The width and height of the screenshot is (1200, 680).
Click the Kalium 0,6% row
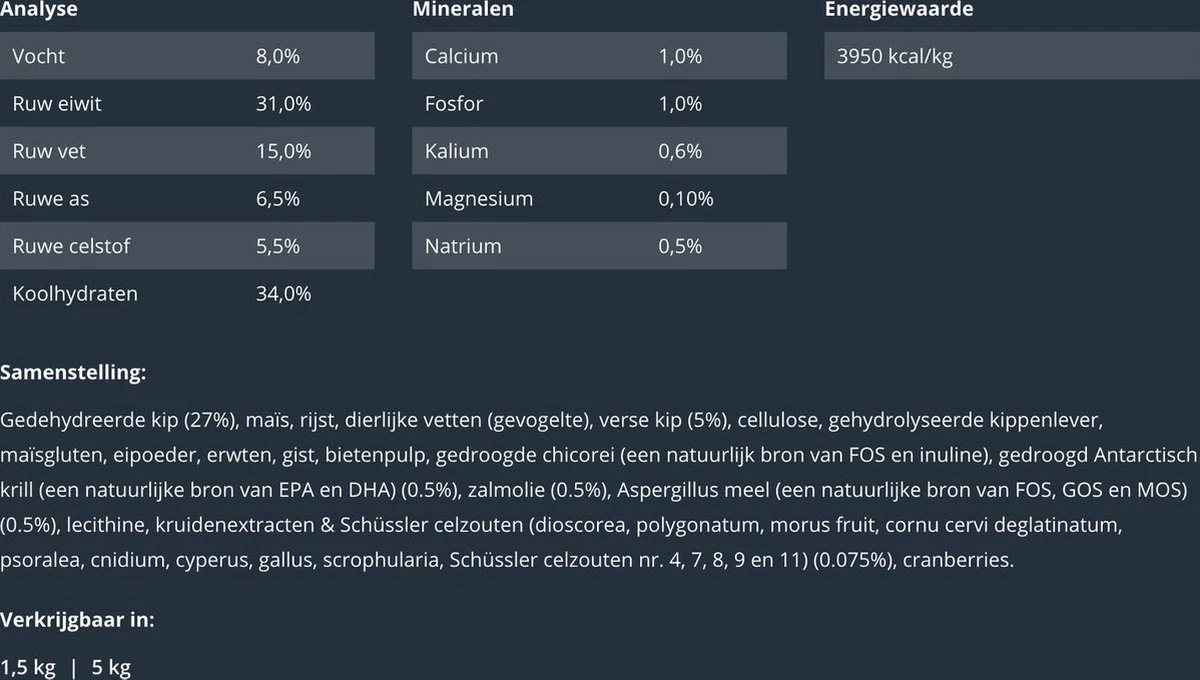point(599,151)
